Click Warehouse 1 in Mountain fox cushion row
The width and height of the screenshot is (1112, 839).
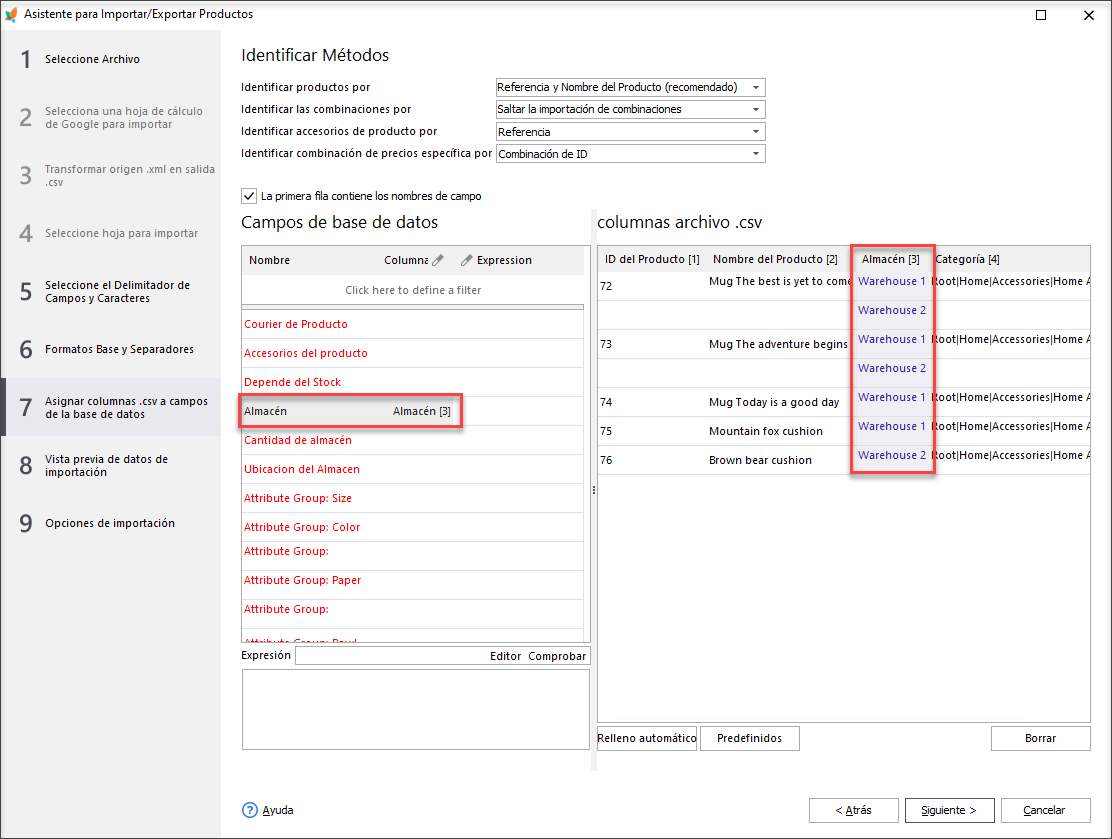891,426
